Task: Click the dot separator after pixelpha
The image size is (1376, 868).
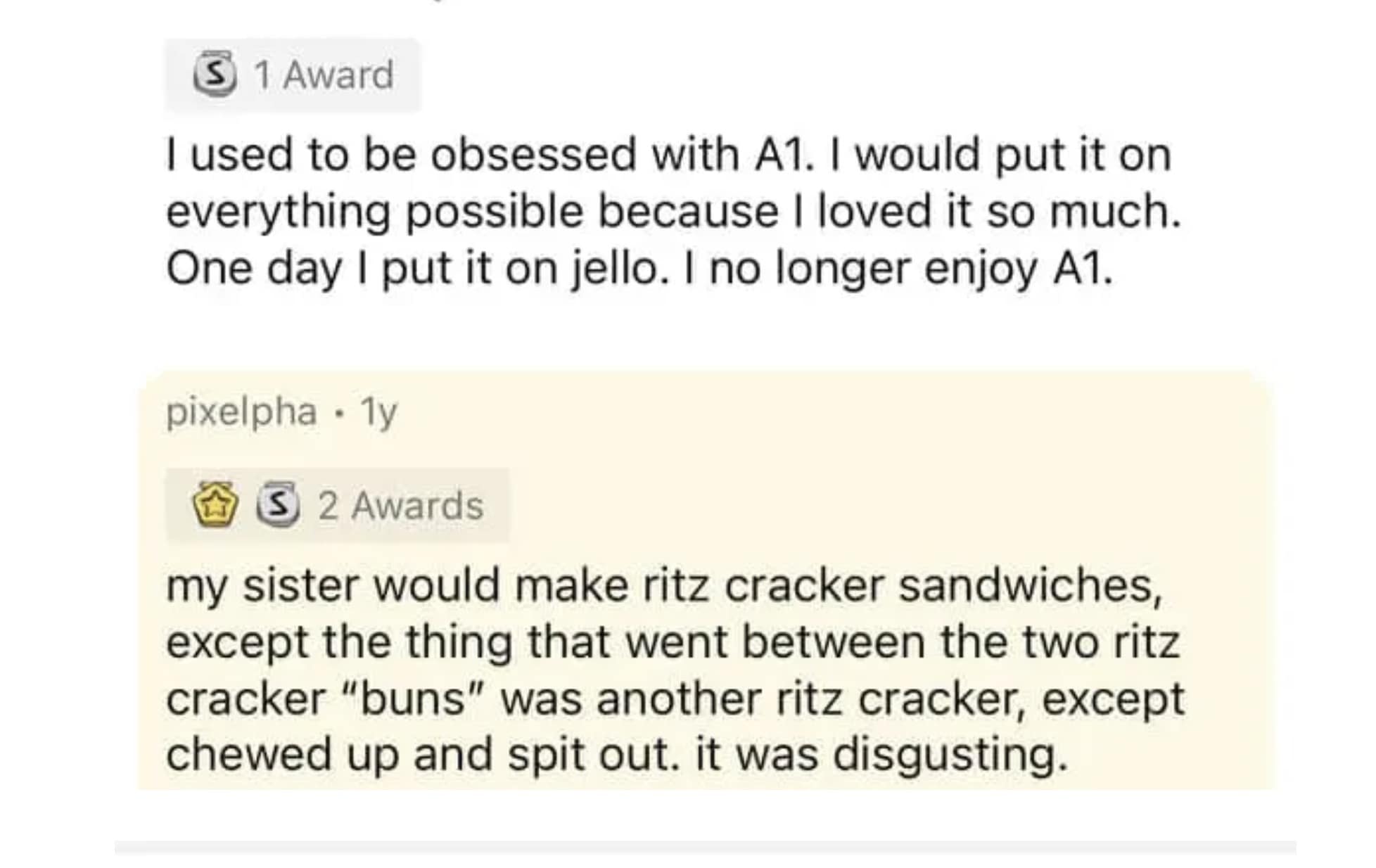Action: coord(340,412)
